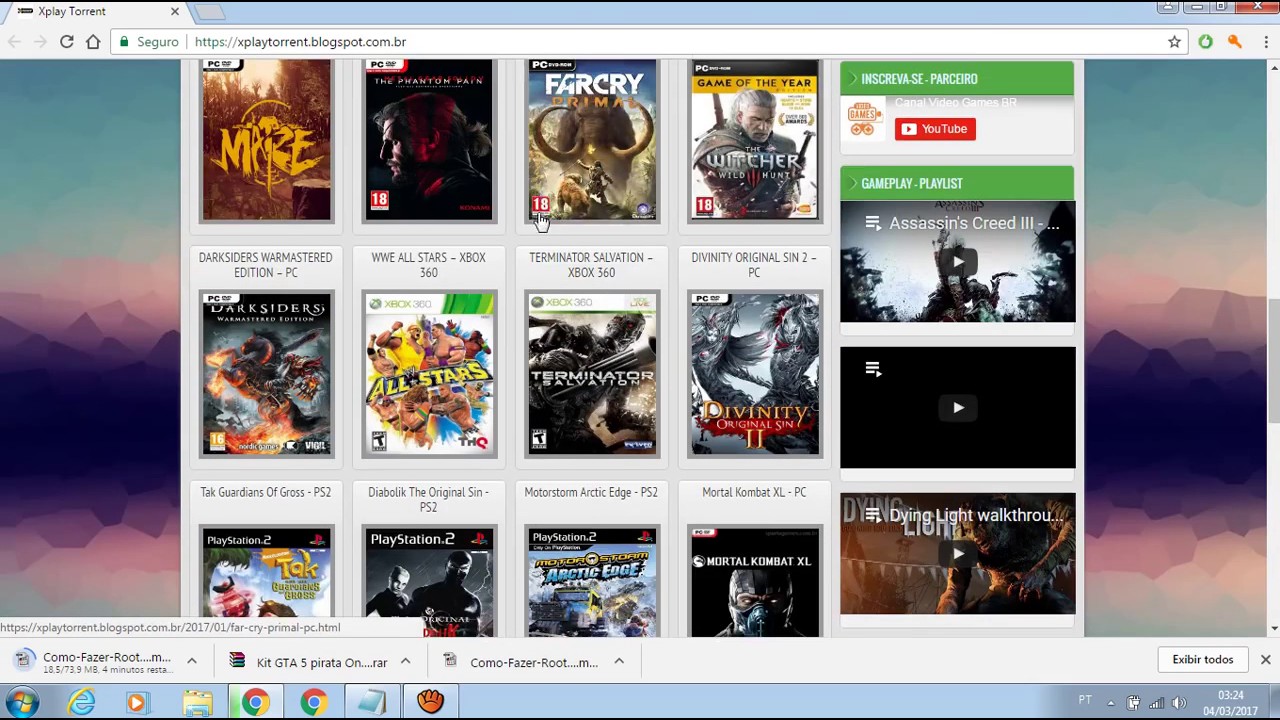This screenshot has width=1280, height=720.
Task: Click the WWE All Stars cover image
Action: point(429,374)
